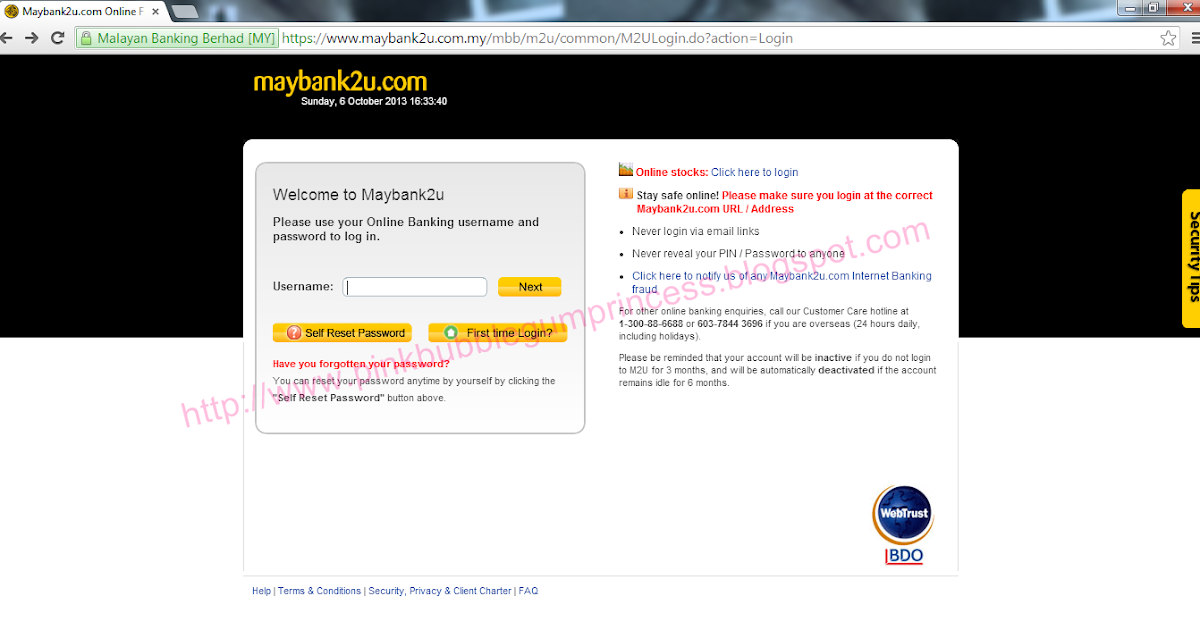This screenshot has height=630, width=1200.
Task: Restore down the browser window
Action: 1152,8
